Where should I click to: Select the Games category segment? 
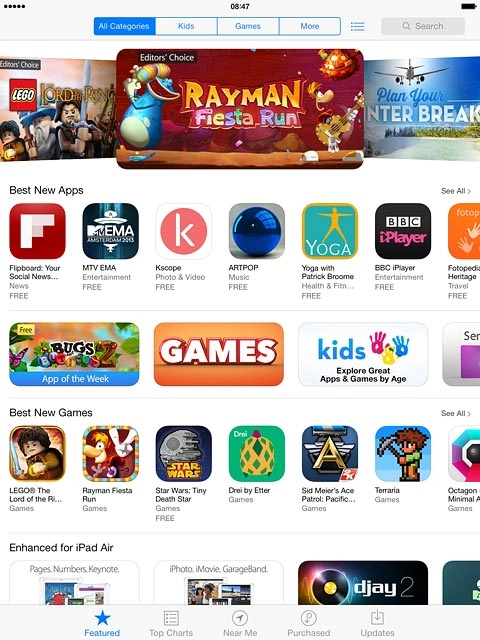coord(248,26)
